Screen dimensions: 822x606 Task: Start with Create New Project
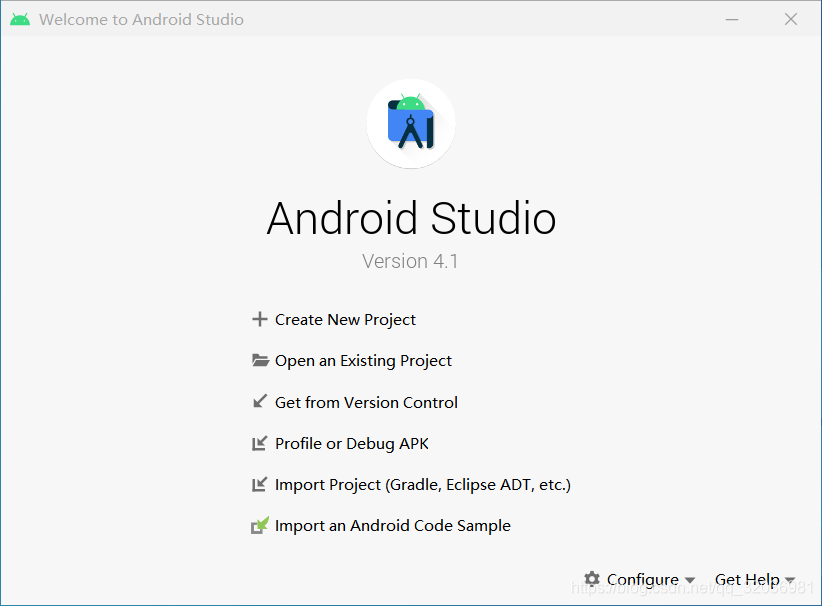[x=345, y=320]
